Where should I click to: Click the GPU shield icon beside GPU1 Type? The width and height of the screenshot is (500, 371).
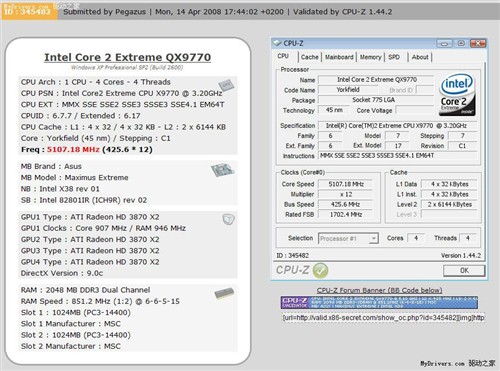228,219
